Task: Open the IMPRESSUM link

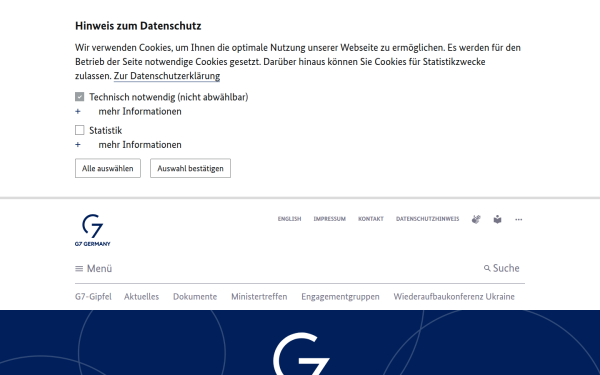Action: coord(329,219)
